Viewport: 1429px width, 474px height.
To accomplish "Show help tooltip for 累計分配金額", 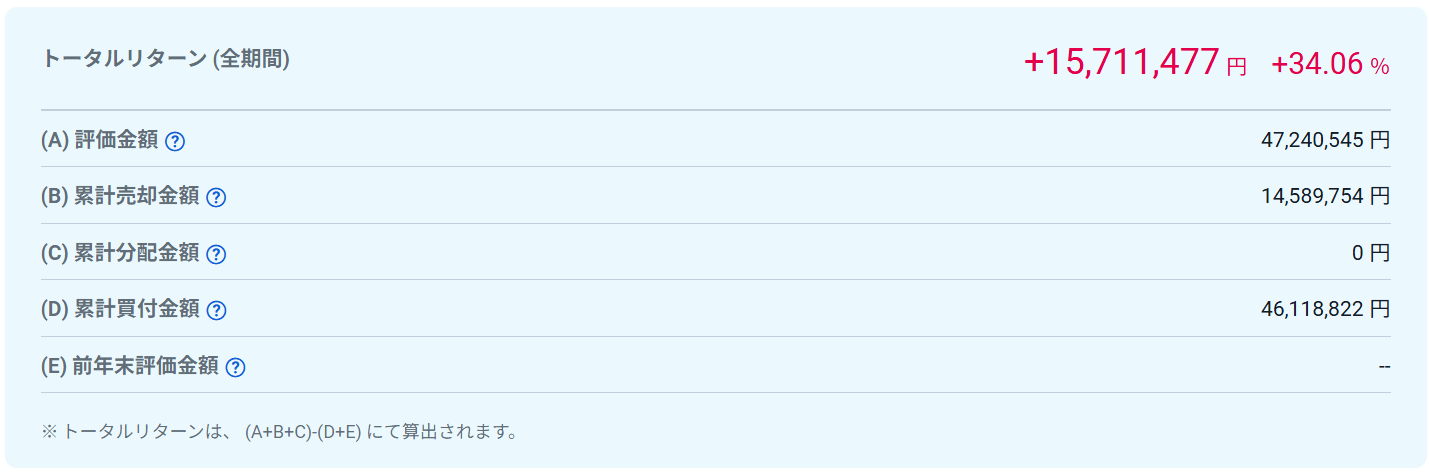I will tap(216, 254).
